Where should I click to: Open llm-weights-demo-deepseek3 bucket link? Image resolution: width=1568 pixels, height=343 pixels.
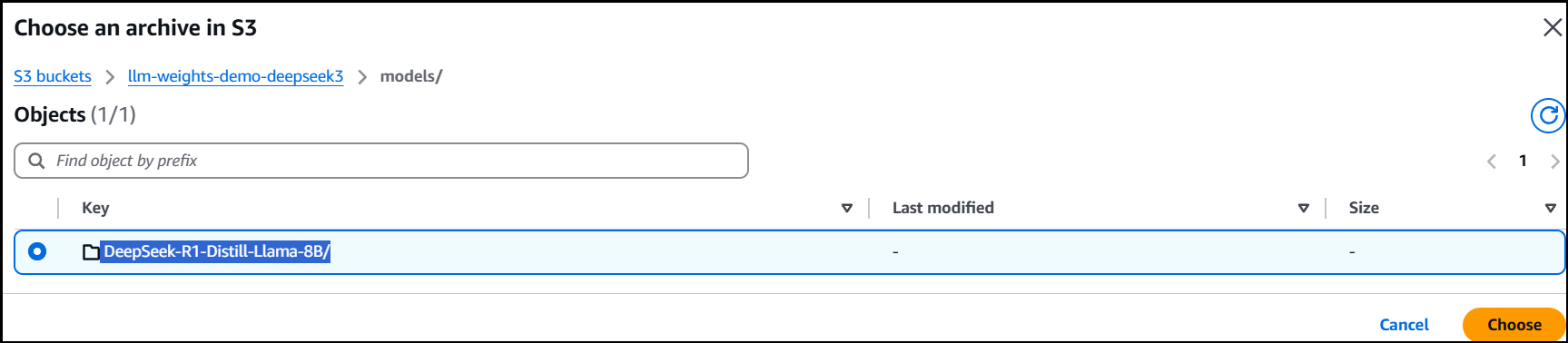tap(236, 76)
